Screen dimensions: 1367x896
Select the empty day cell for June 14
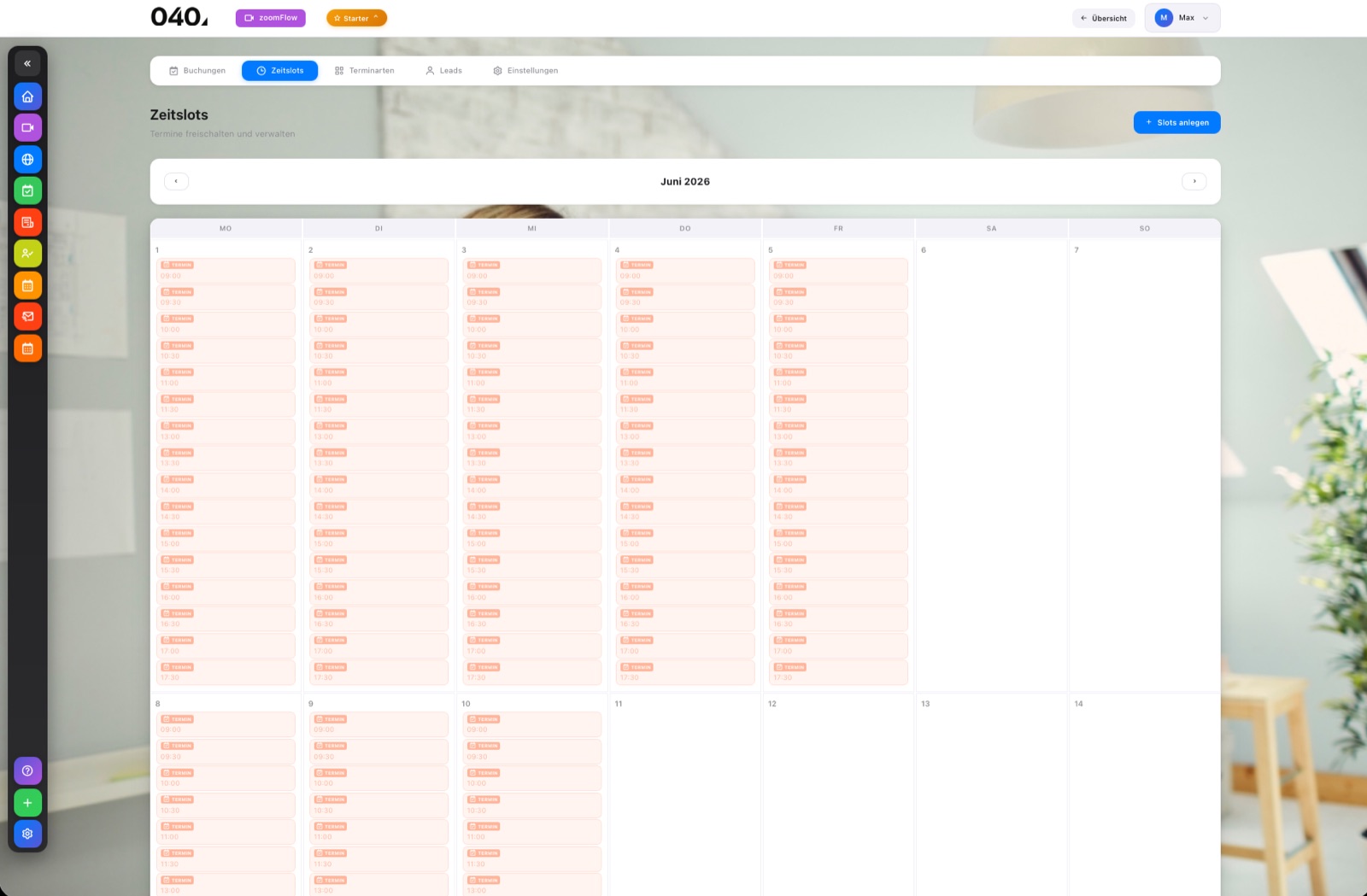[x=1145, y=796]
